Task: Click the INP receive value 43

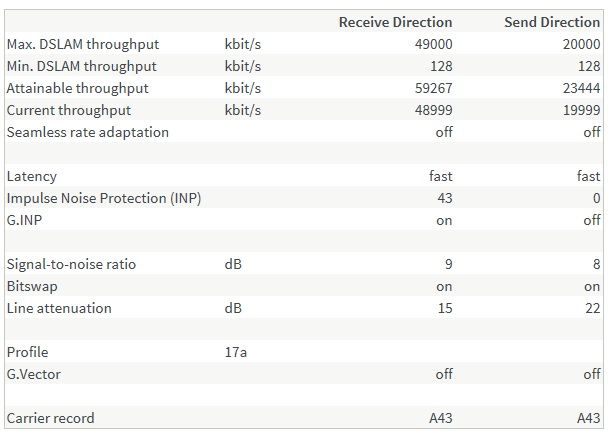Action: coord(445,198)
